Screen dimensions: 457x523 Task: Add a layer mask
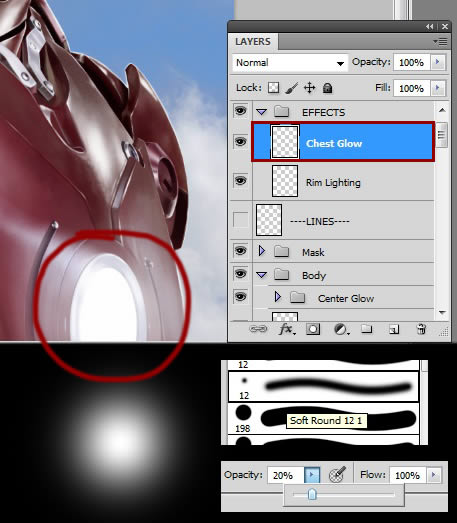point(313,330)
